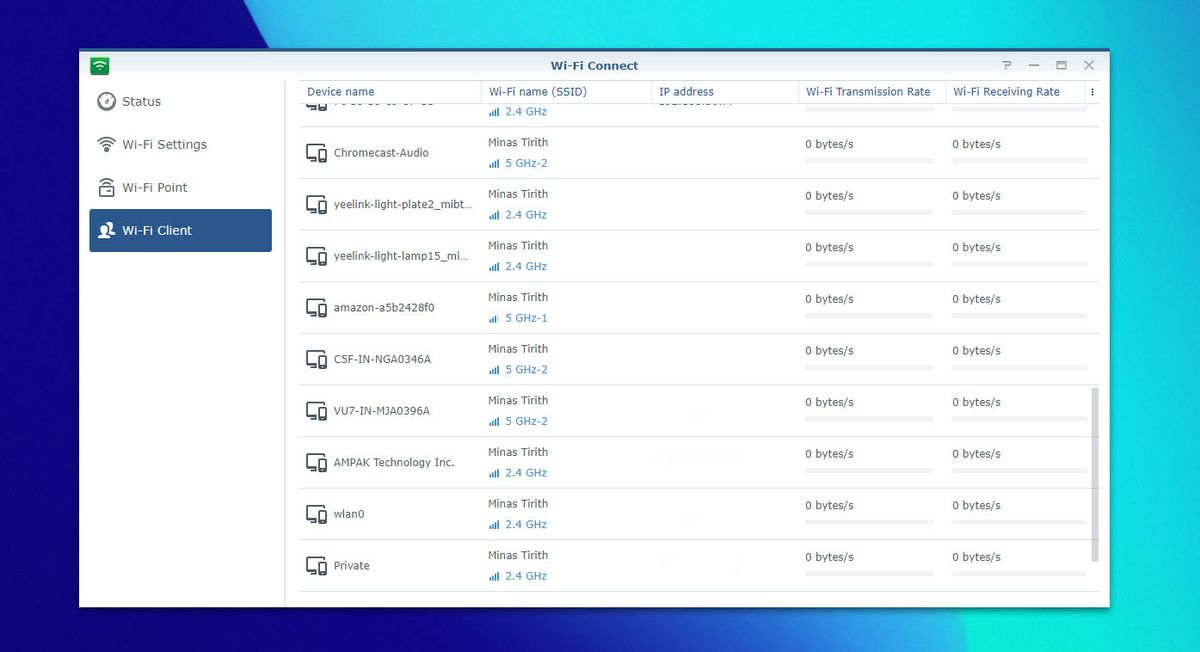This screenshot has height=652, width=1200.
Task: Click the Wi-Fi Settings signal icon
Action: point(106,145)
